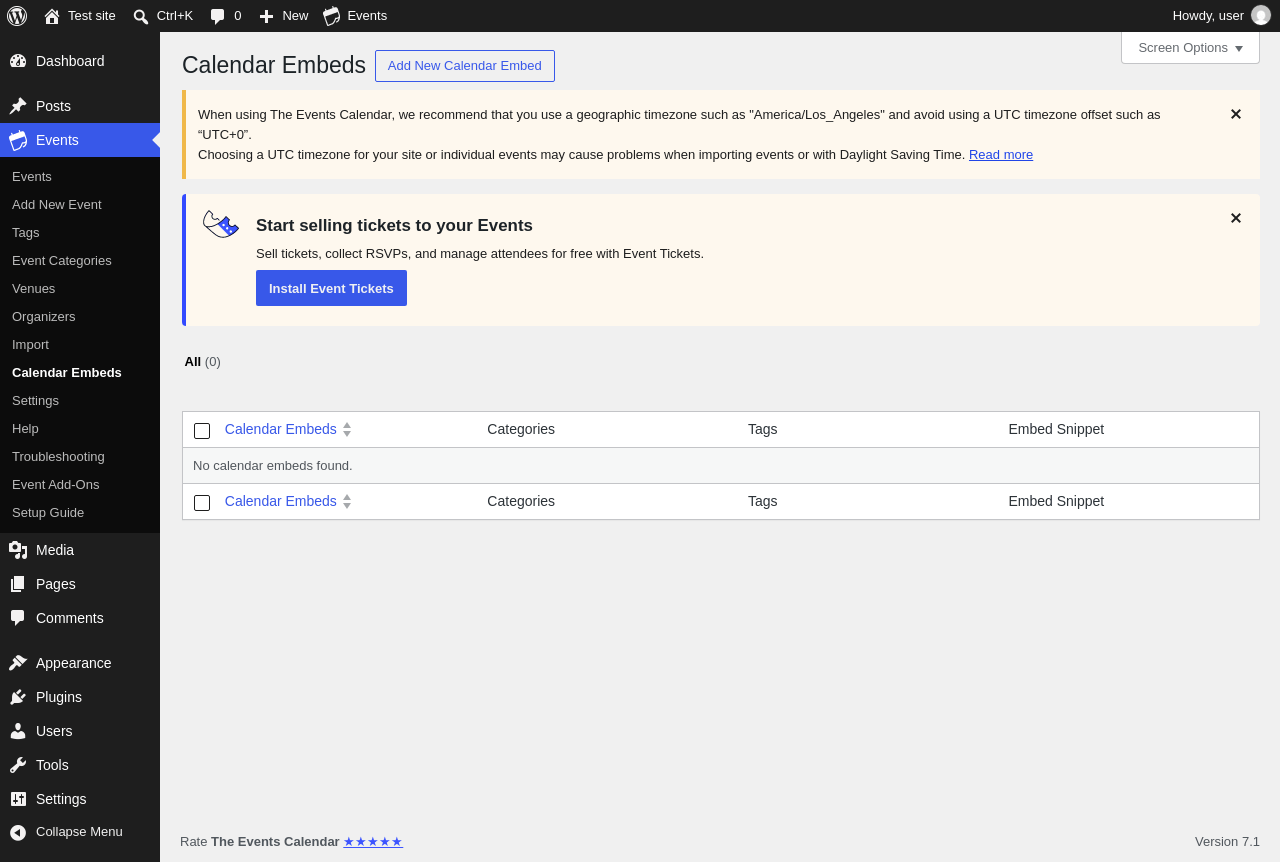Image resolution: width=1280 pixels, height=862 pixels.
Task: Open Venues submenu item
Action: coord(34,289)
